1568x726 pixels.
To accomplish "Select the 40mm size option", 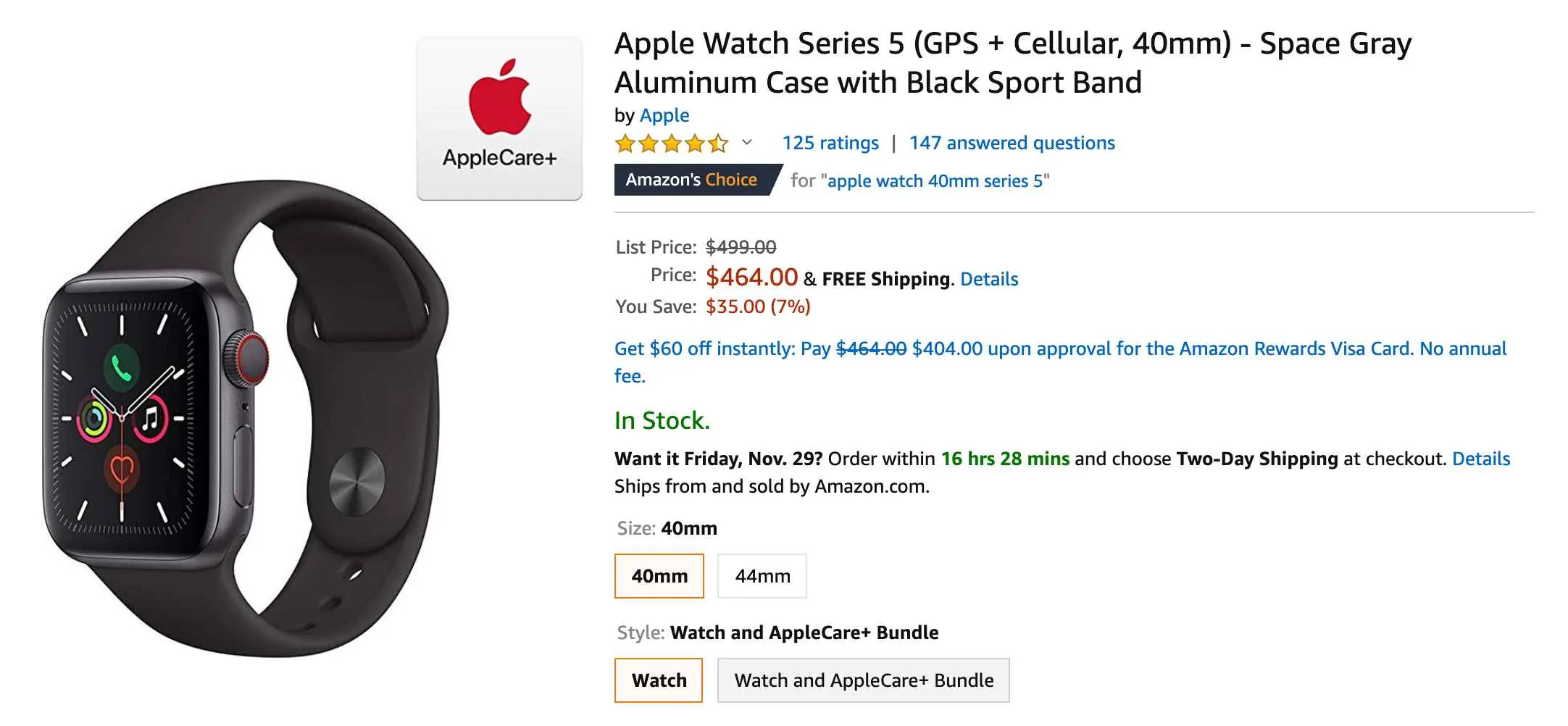I will tap(659, 576).
